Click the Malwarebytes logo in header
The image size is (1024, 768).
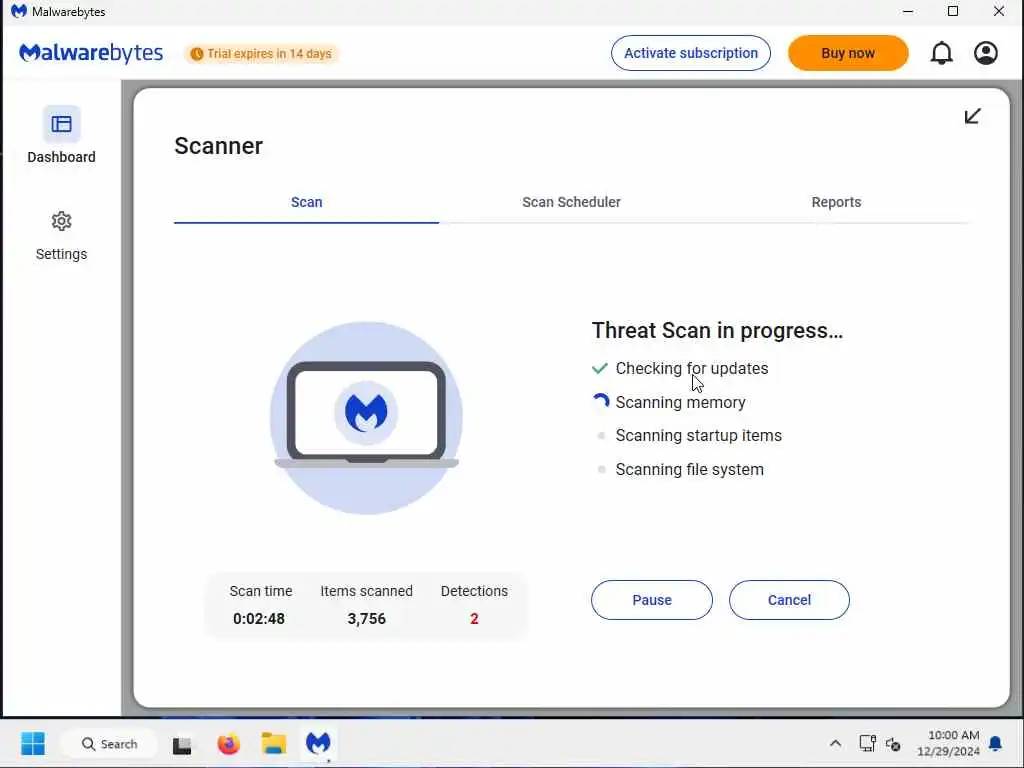click(91, 53)
